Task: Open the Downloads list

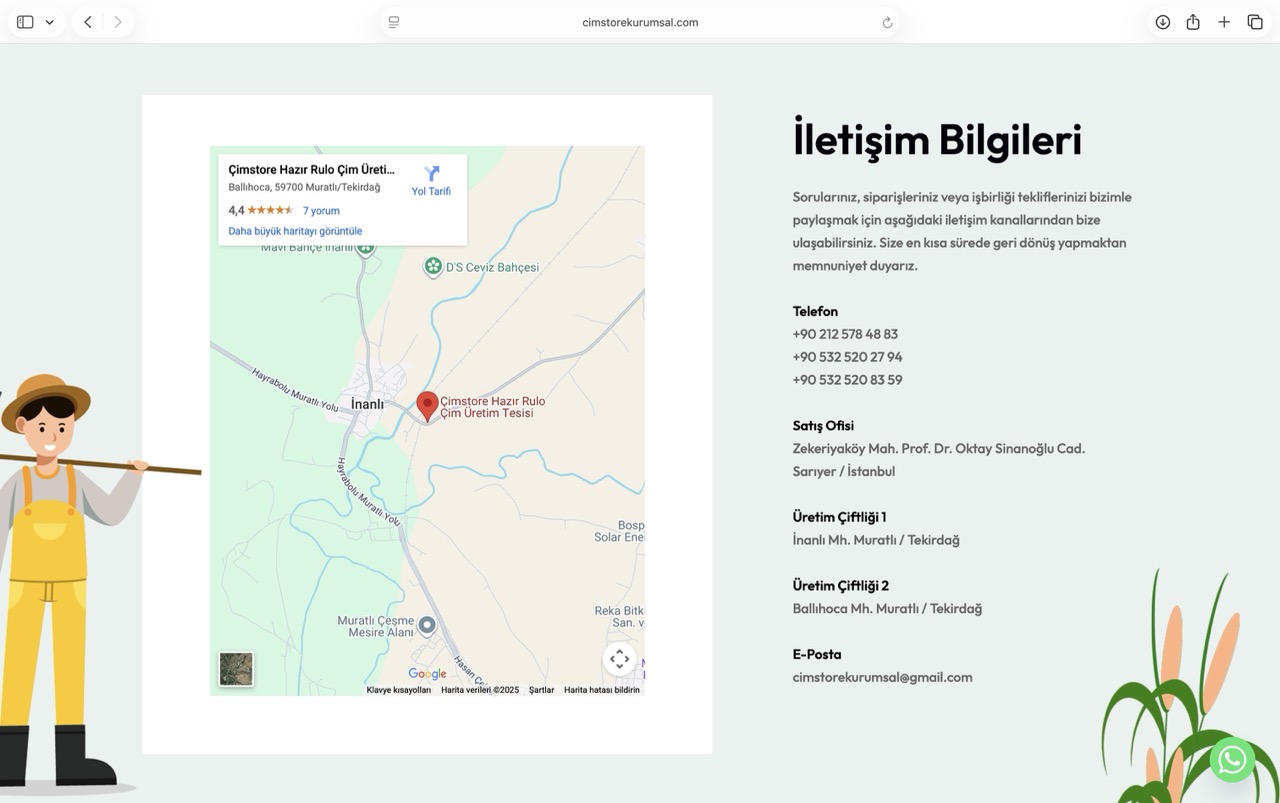Action: point(1162,22)
